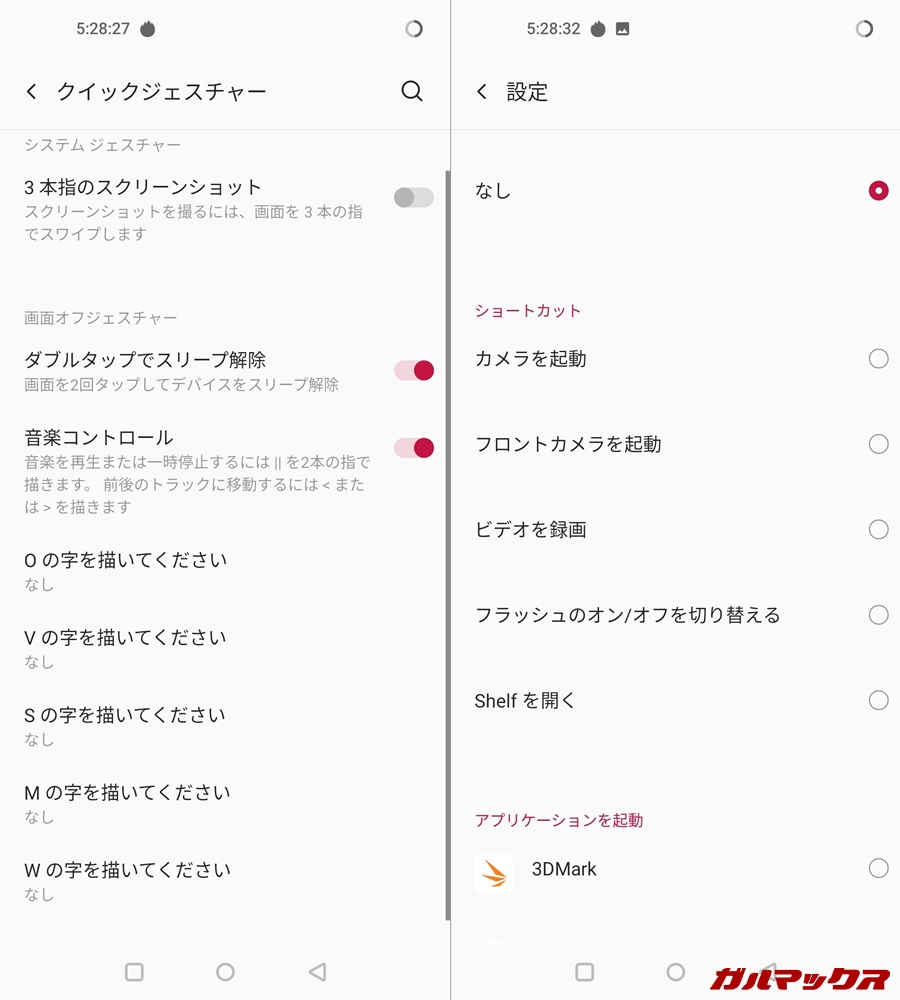Open M の字を描いてください gesture option
This screenshot has width=900, height=1000.
tap(126, 802)
